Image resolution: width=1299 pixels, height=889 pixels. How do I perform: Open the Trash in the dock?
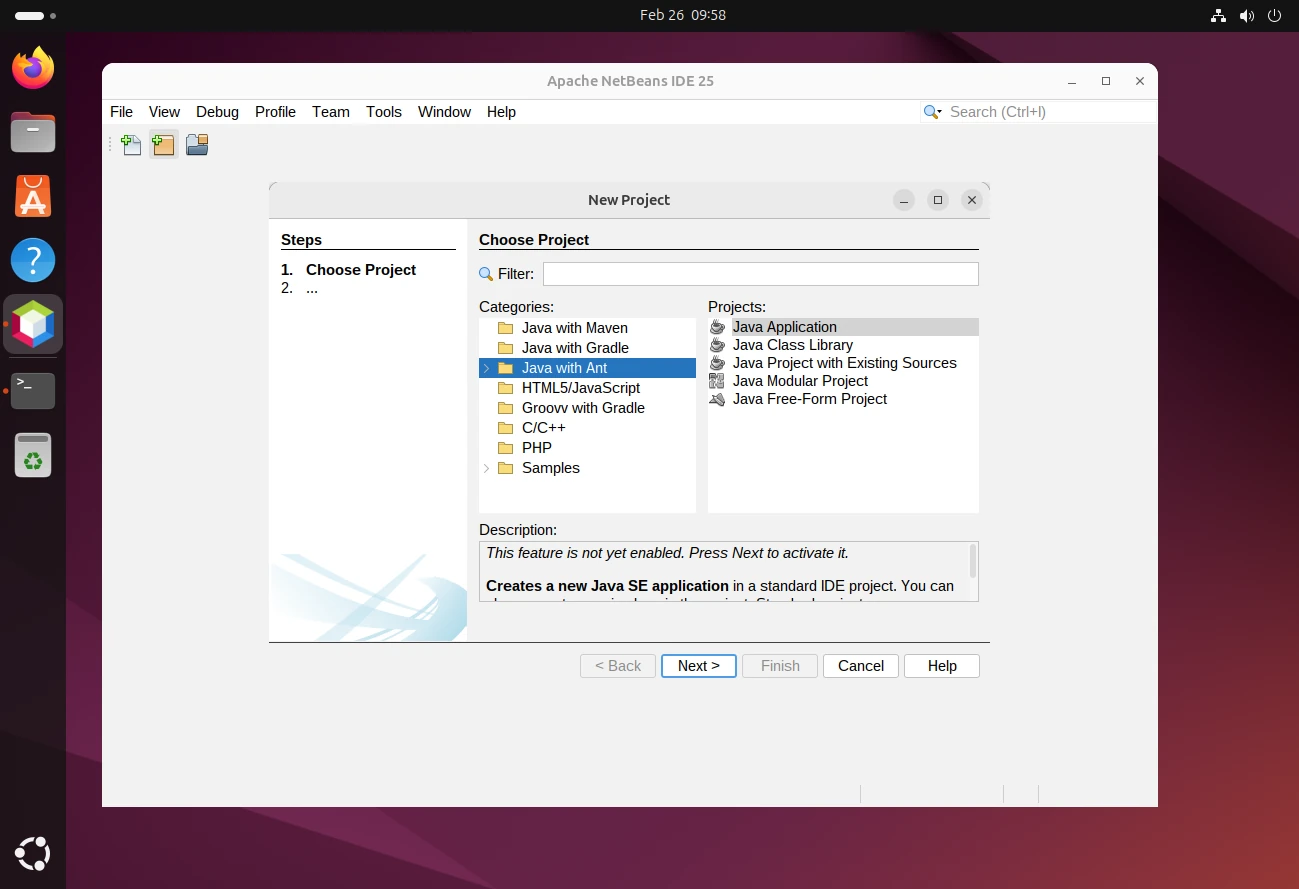[33, 455]
